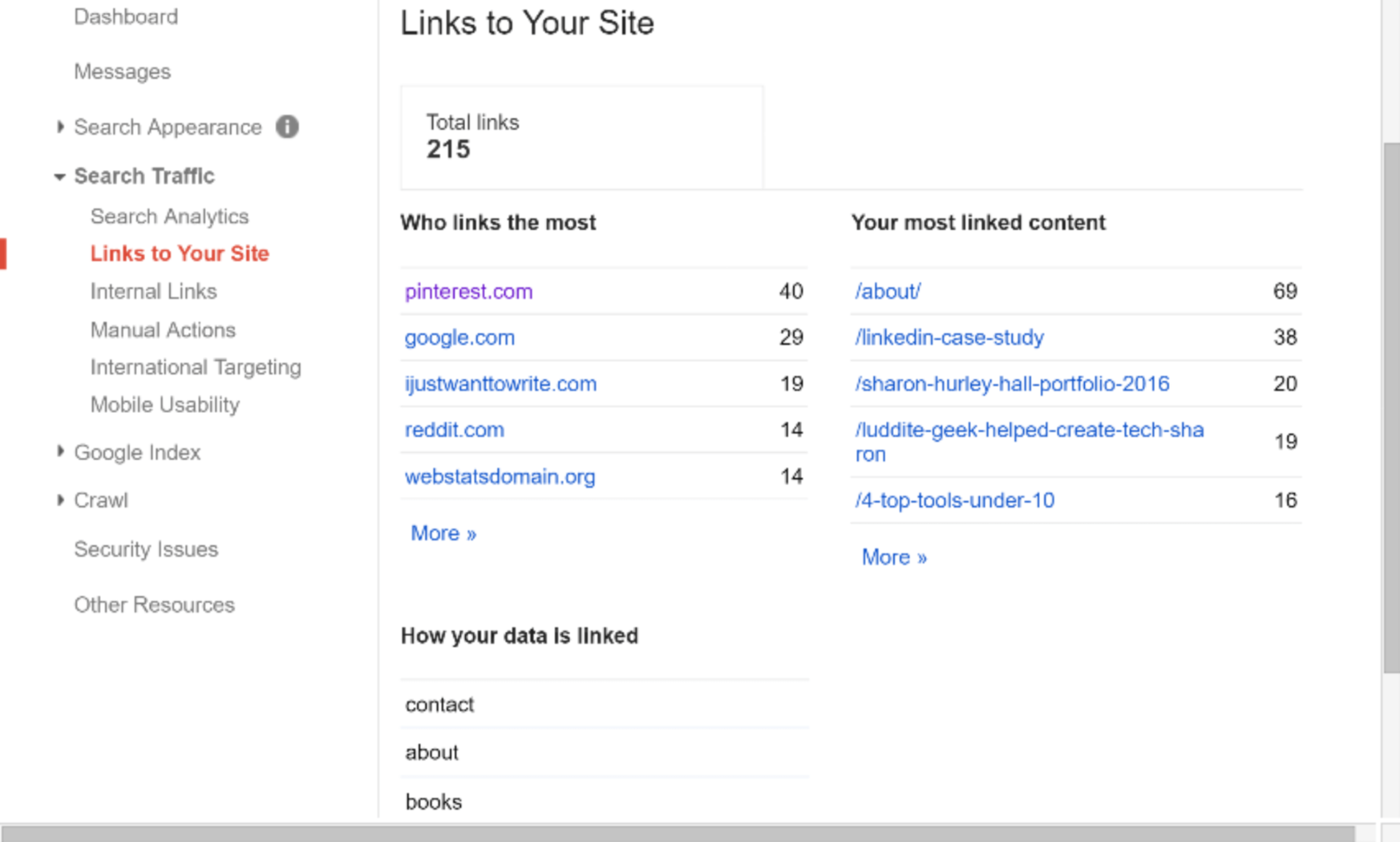Image resolution: width=1400 pixels, height=842 pixels.
Task: Click the 'contact' anchor text row
Action: [604, 704]
